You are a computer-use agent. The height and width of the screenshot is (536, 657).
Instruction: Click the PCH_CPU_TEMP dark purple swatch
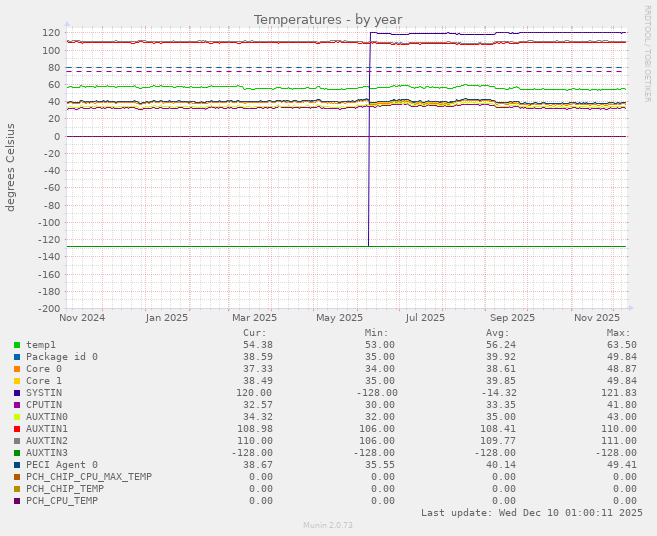click(x=17, y=501)
